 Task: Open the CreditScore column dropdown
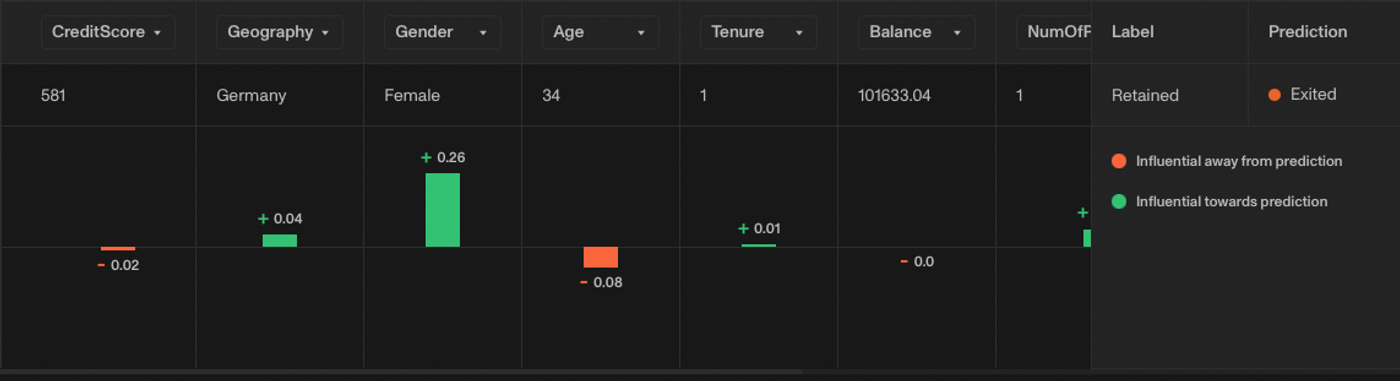(108, 32)
